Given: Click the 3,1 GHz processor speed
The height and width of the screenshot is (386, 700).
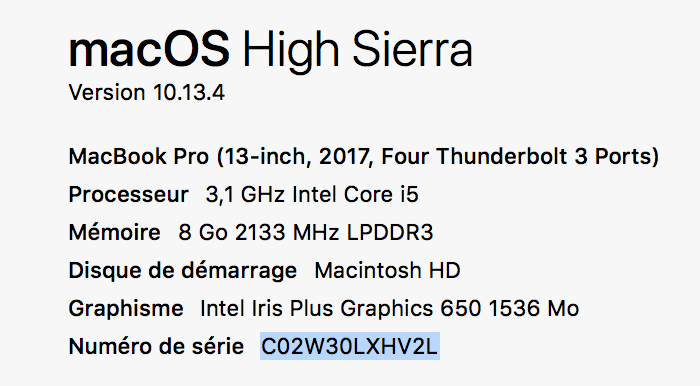Looking at the screenshot, I should point(245,195).
